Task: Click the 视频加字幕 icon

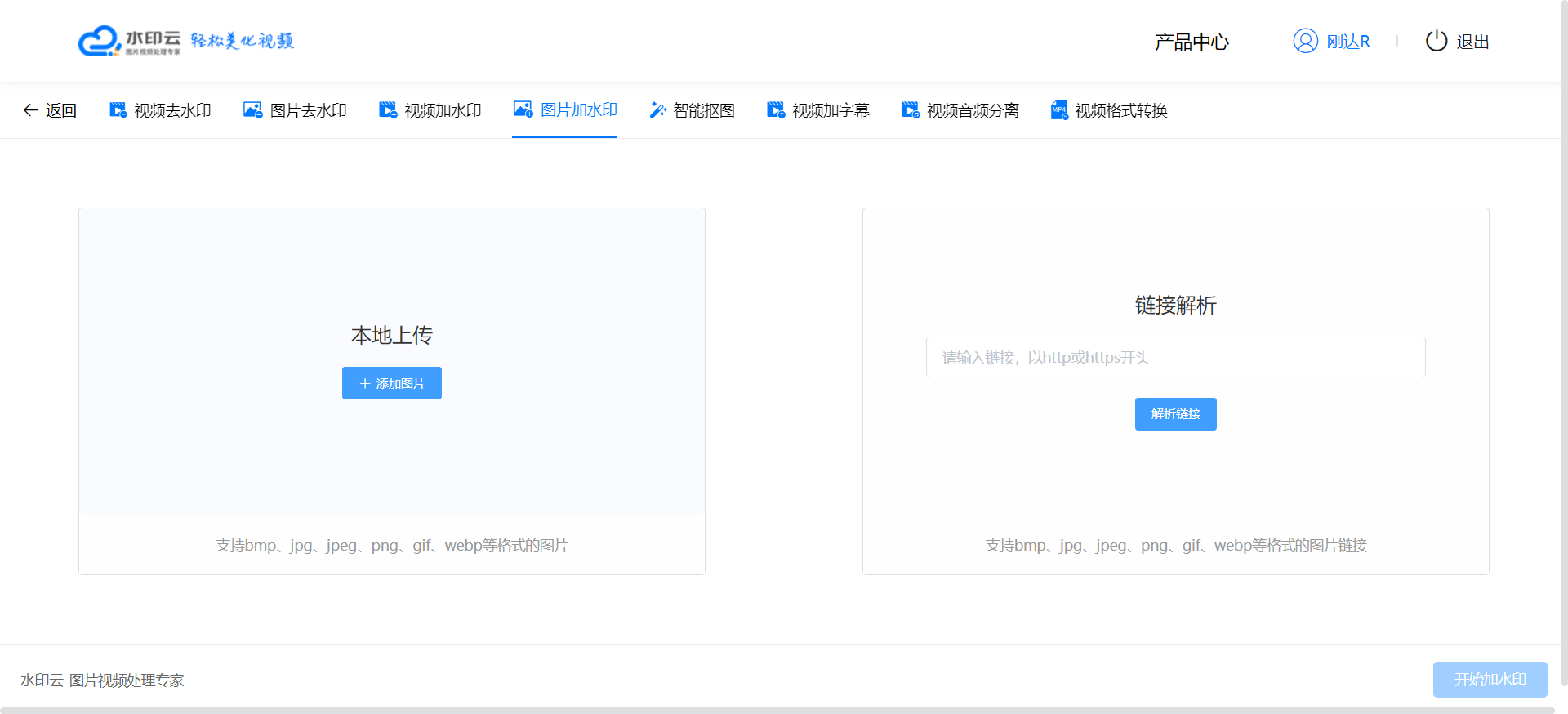Action: click(776, 110)
